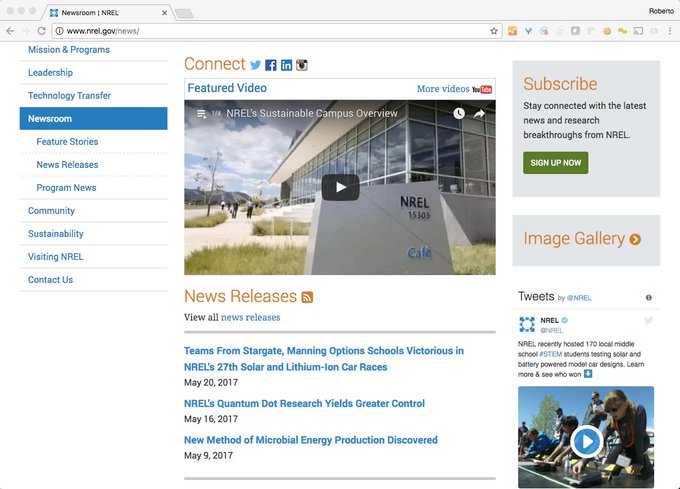Click the site info icon in address bar
This screenshot has height=489, width=680.
(x=59, y=31)
